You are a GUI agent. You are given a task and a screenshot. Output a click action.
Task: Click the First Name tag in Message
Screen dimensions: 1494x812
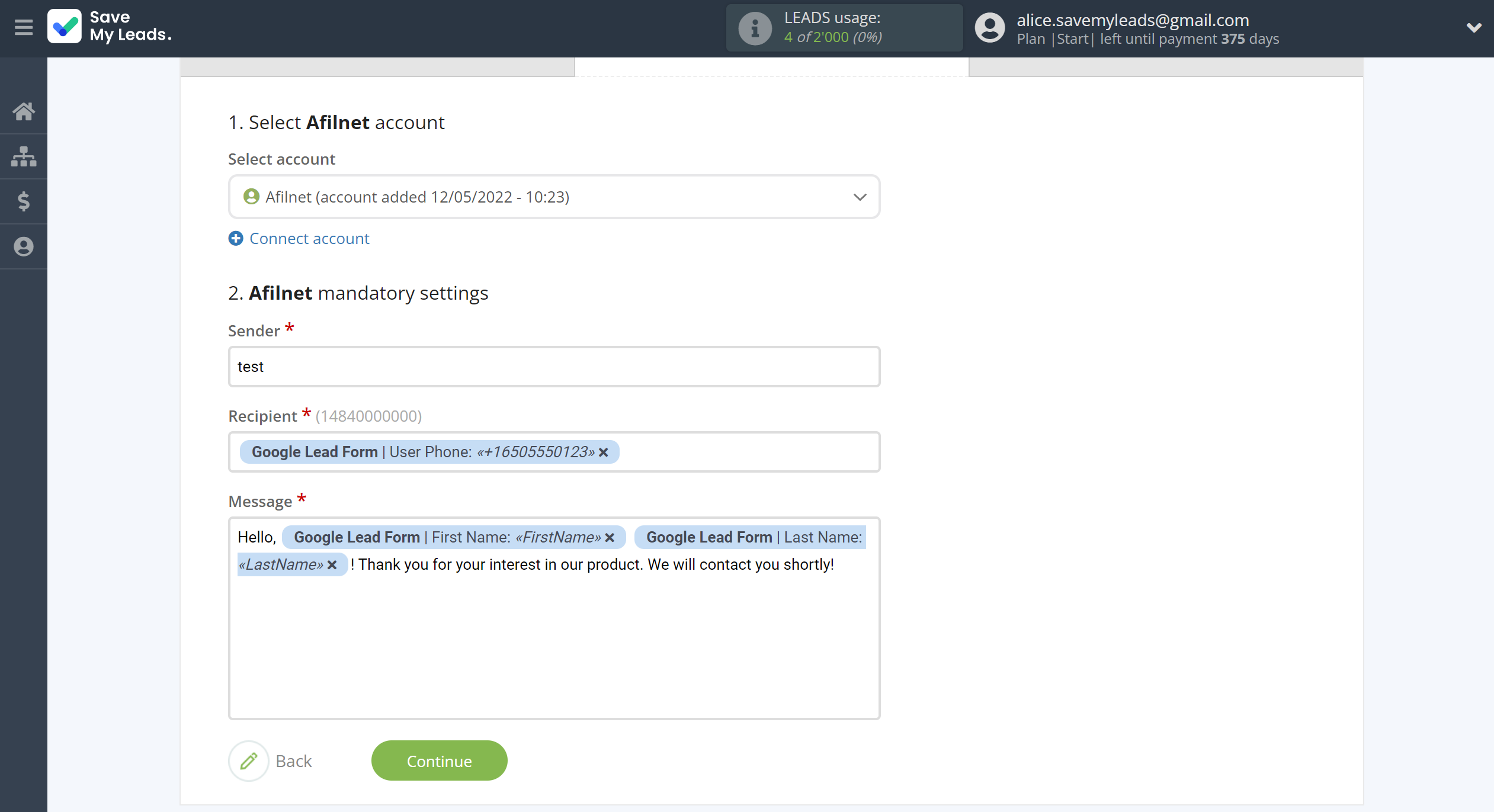pyautogui.click(x=454, y=537)
